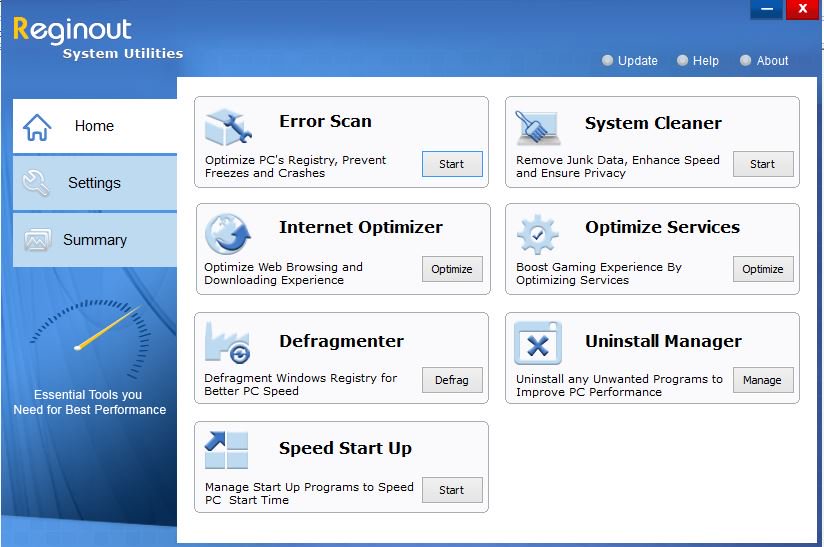Viewport: 824px width, 547px height.
Task: Click 'Boost Gaming Experience' description text
Action: (x=599, y=273)
